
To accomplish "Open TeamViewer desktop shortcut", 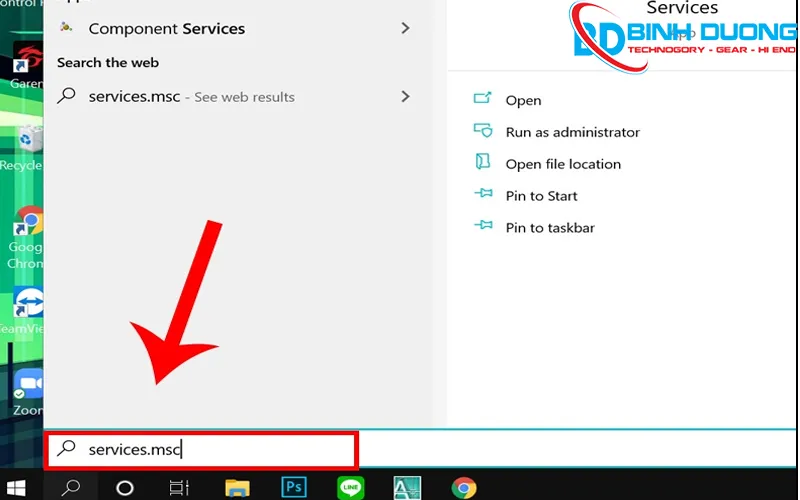I will 23,310.
